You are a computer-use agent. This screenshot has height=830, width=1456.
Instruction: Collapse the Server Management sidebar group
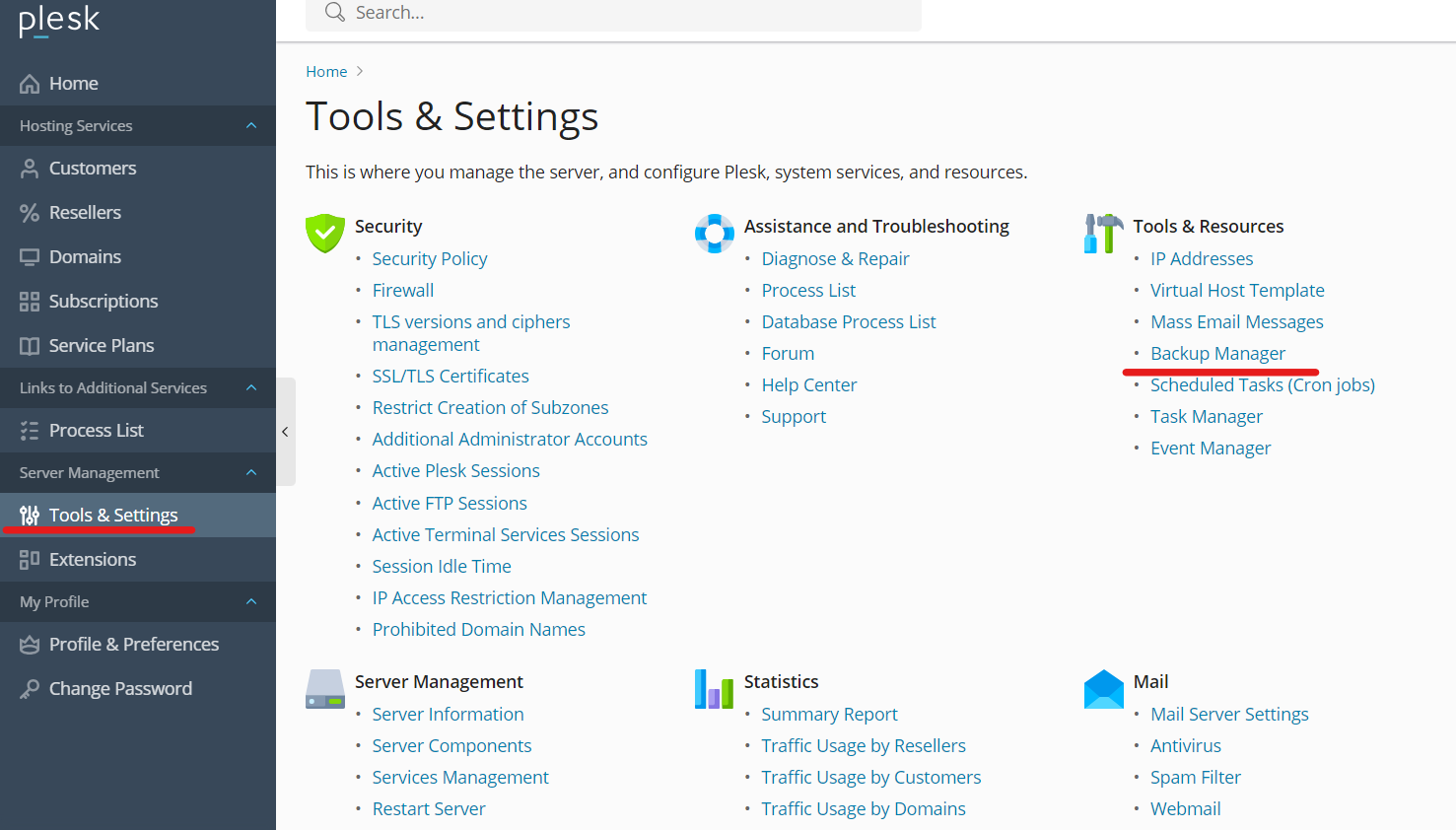(251, 473)
